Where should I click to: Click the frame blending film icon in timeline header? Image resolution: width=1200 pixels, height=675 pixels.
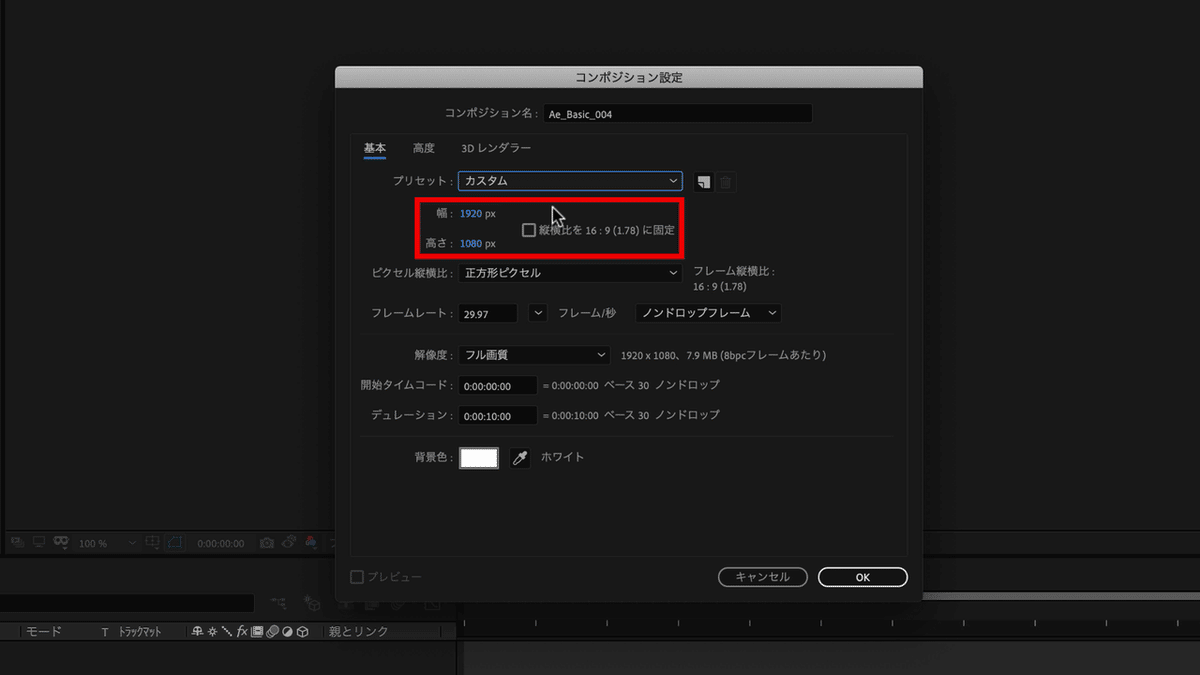click(x=257, y=632)
